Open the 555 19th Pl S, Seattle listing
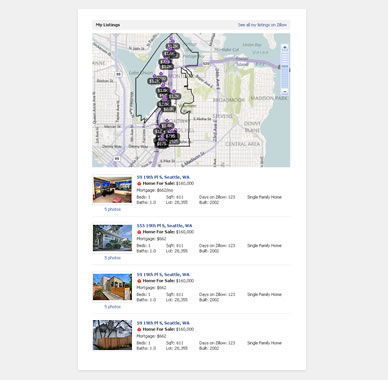This screenshot has height=380, width=388. (x=165, y=226)
